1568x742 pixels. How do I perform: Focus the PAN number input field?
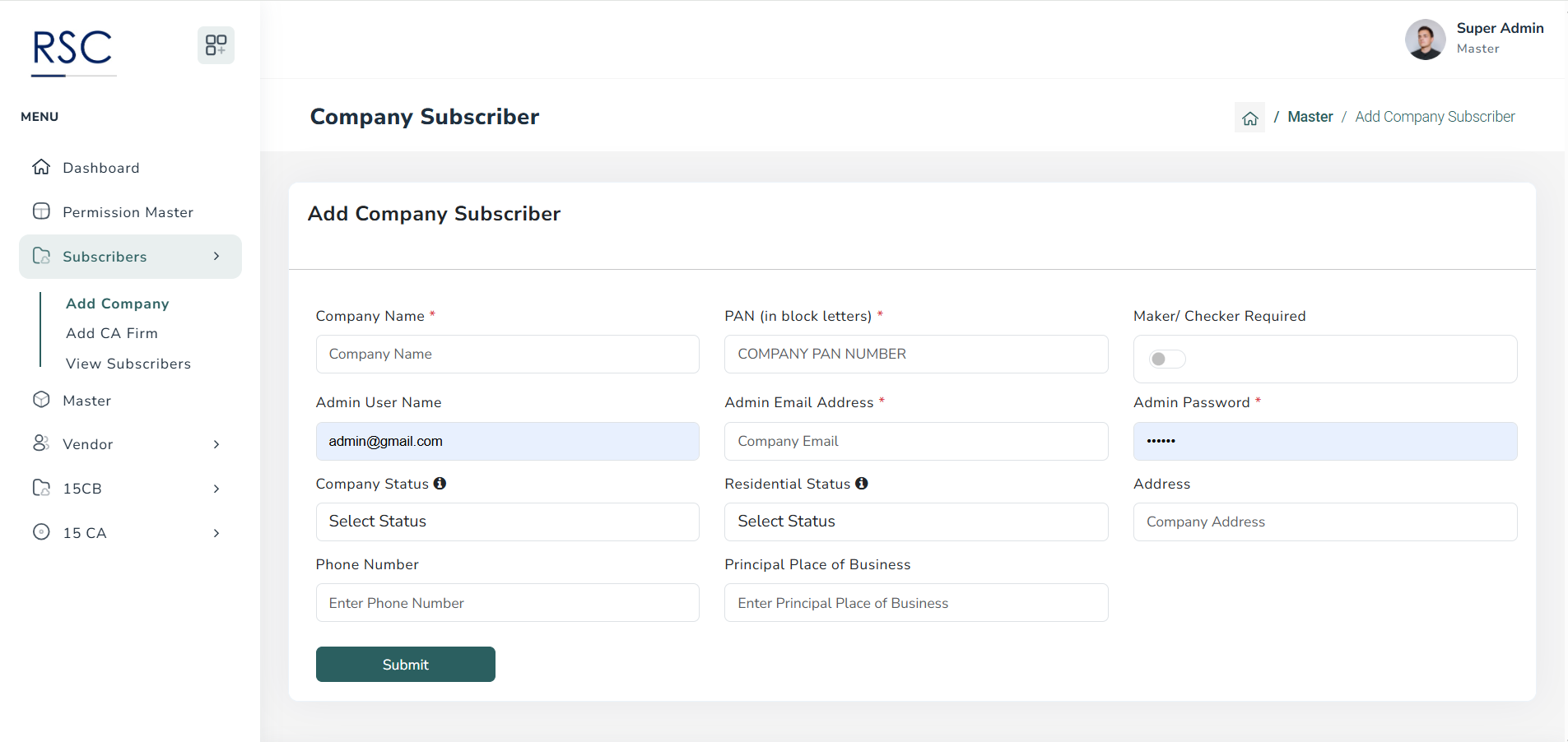pos(915,355)
